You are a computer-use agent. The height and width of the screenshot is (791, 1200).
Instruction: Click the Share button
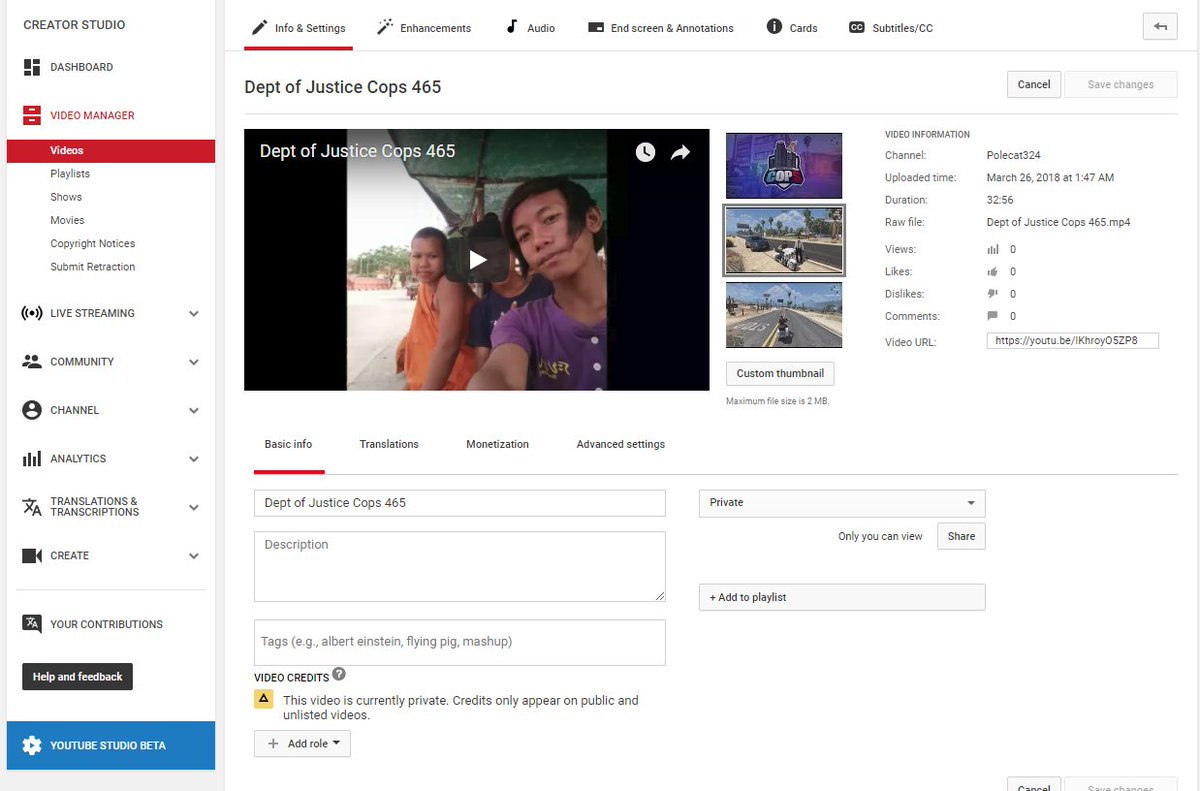(961, 536)
